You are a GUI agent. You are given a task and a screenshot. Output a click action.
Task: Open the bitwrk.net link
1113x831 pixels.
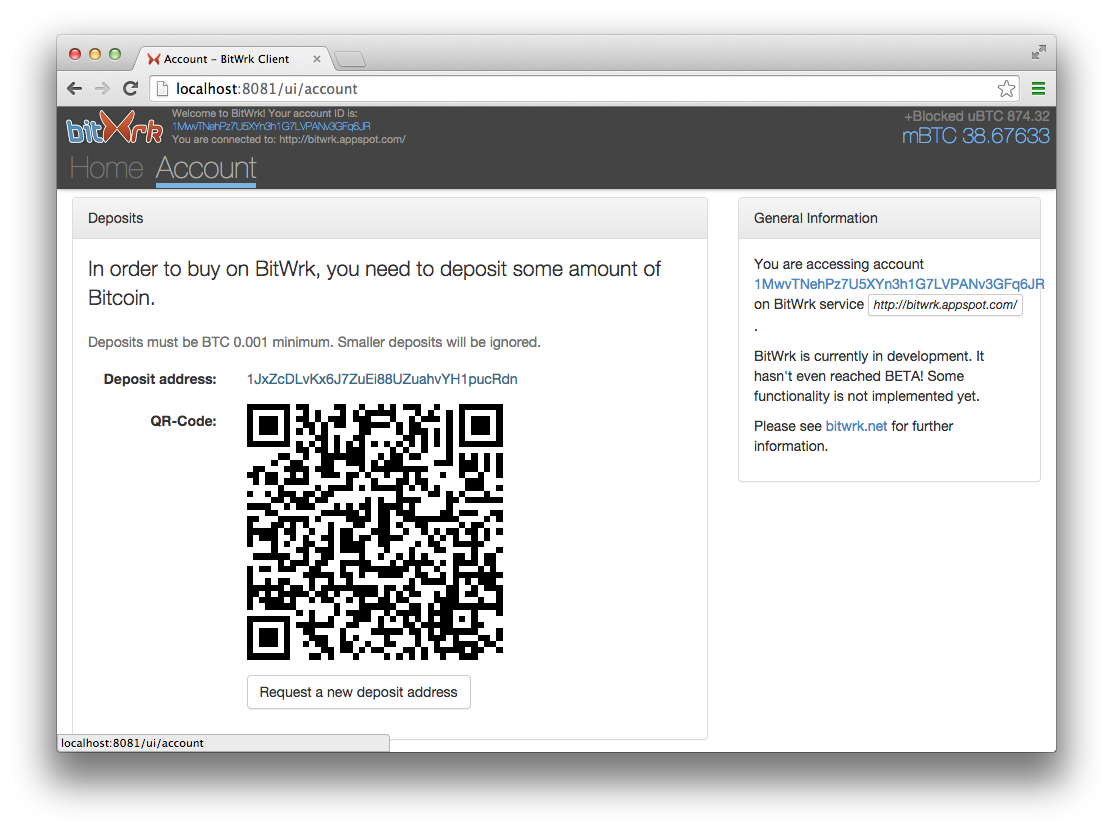856,426
